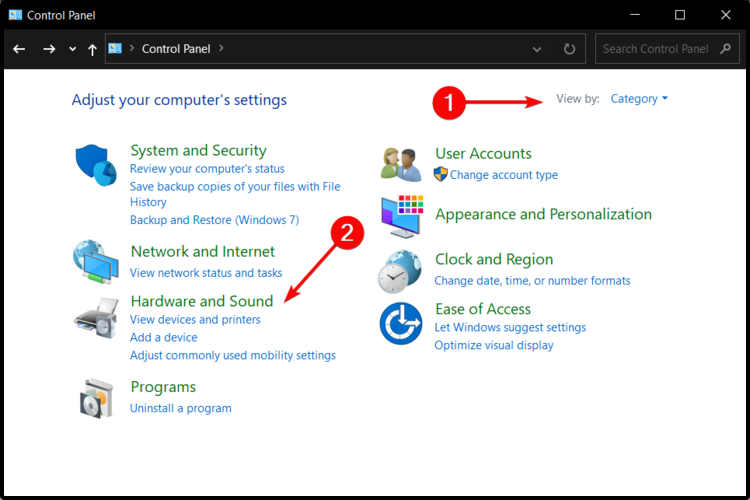Open the recent locations dropdown arrow
The height and width of the screenshot is (500, 750).
[x=72, y=49]
